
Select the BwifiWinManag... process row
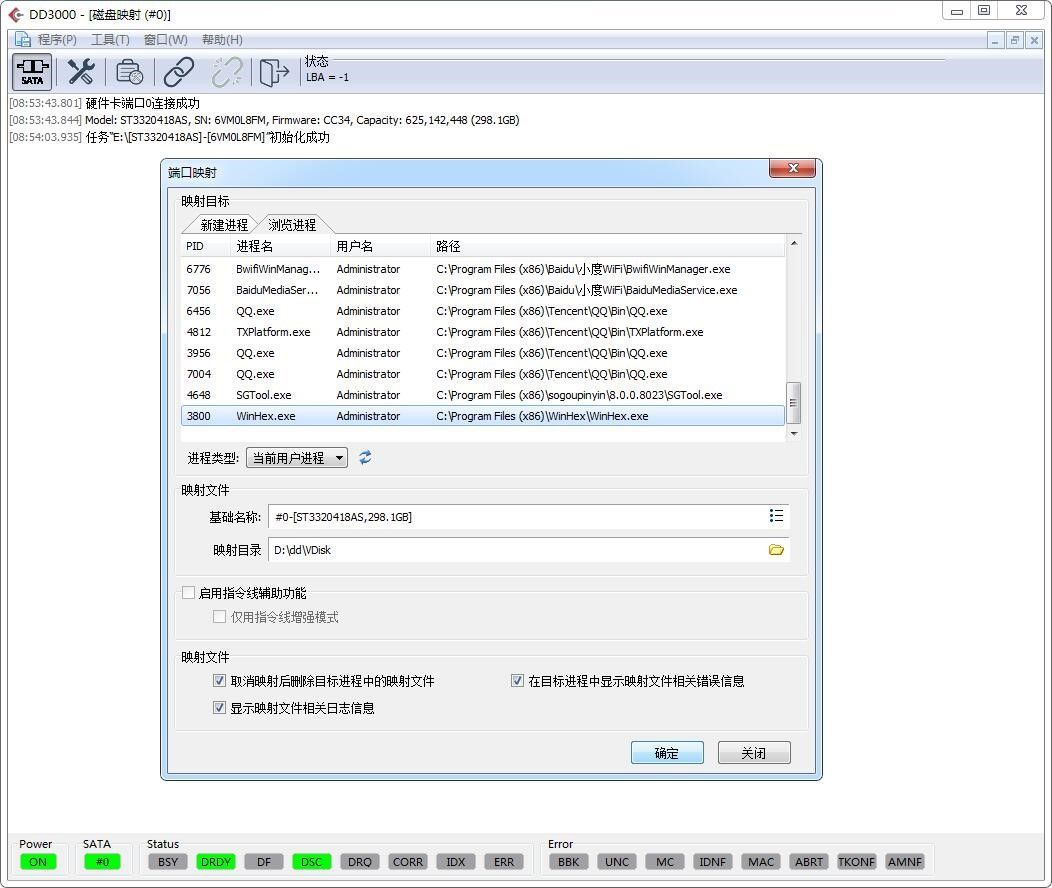483,269
